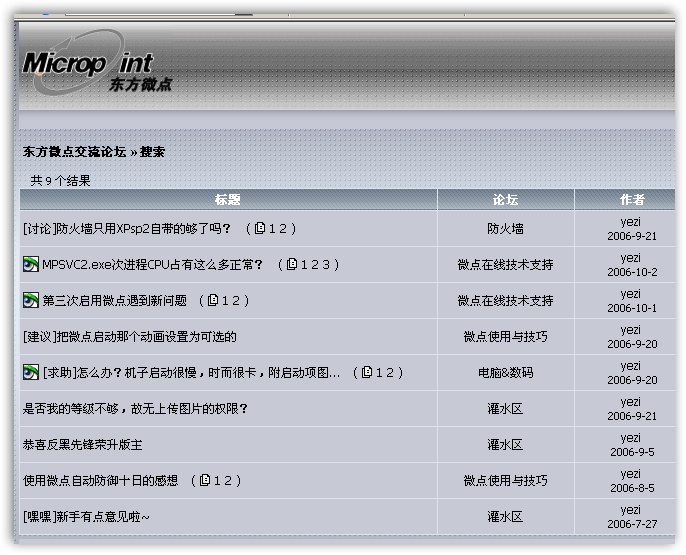Open 灌水区 forum in 恭喜反黑先锋 row
This screenshot has height=555, width=686.
point(505,444)
